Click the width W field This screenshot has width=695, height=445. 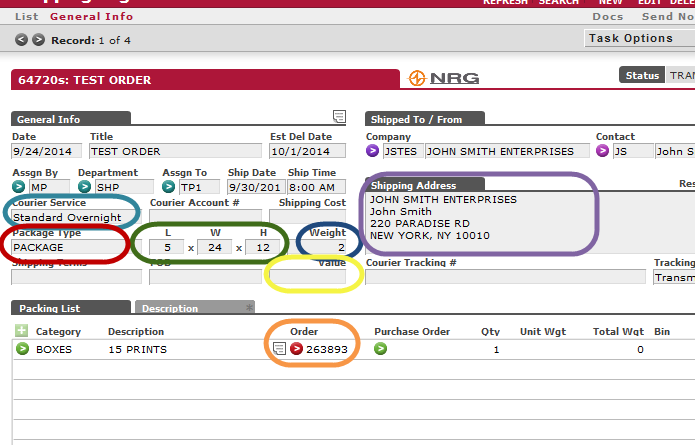[x=215, y=247]
